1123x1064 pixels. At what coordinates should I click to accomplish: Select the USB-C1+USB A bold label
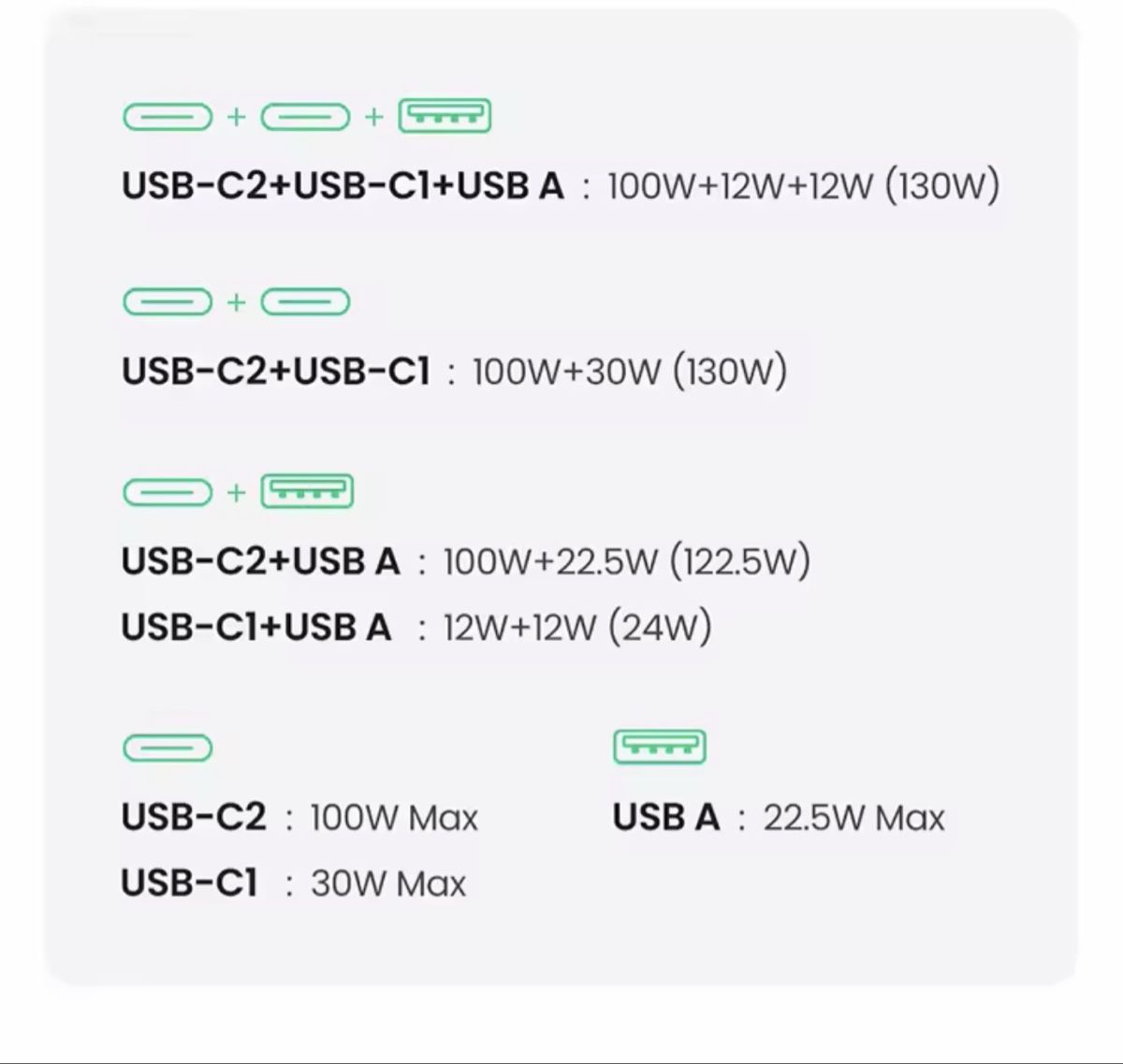pyautogui.click(x=255, y=627)
